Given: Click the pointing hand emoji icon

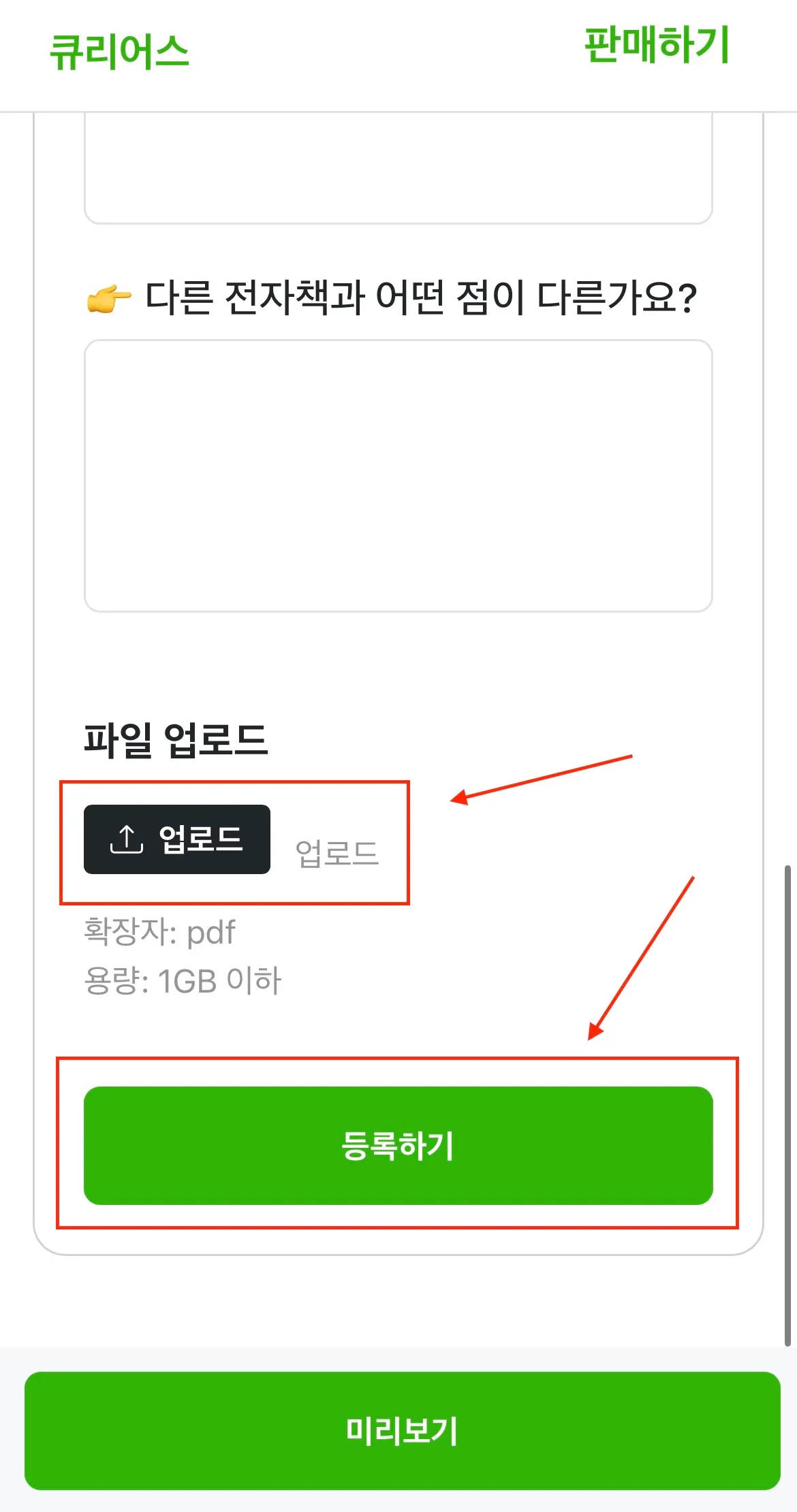Looking at the screenshot, I should pyautogui.click(x=109, y=298).
